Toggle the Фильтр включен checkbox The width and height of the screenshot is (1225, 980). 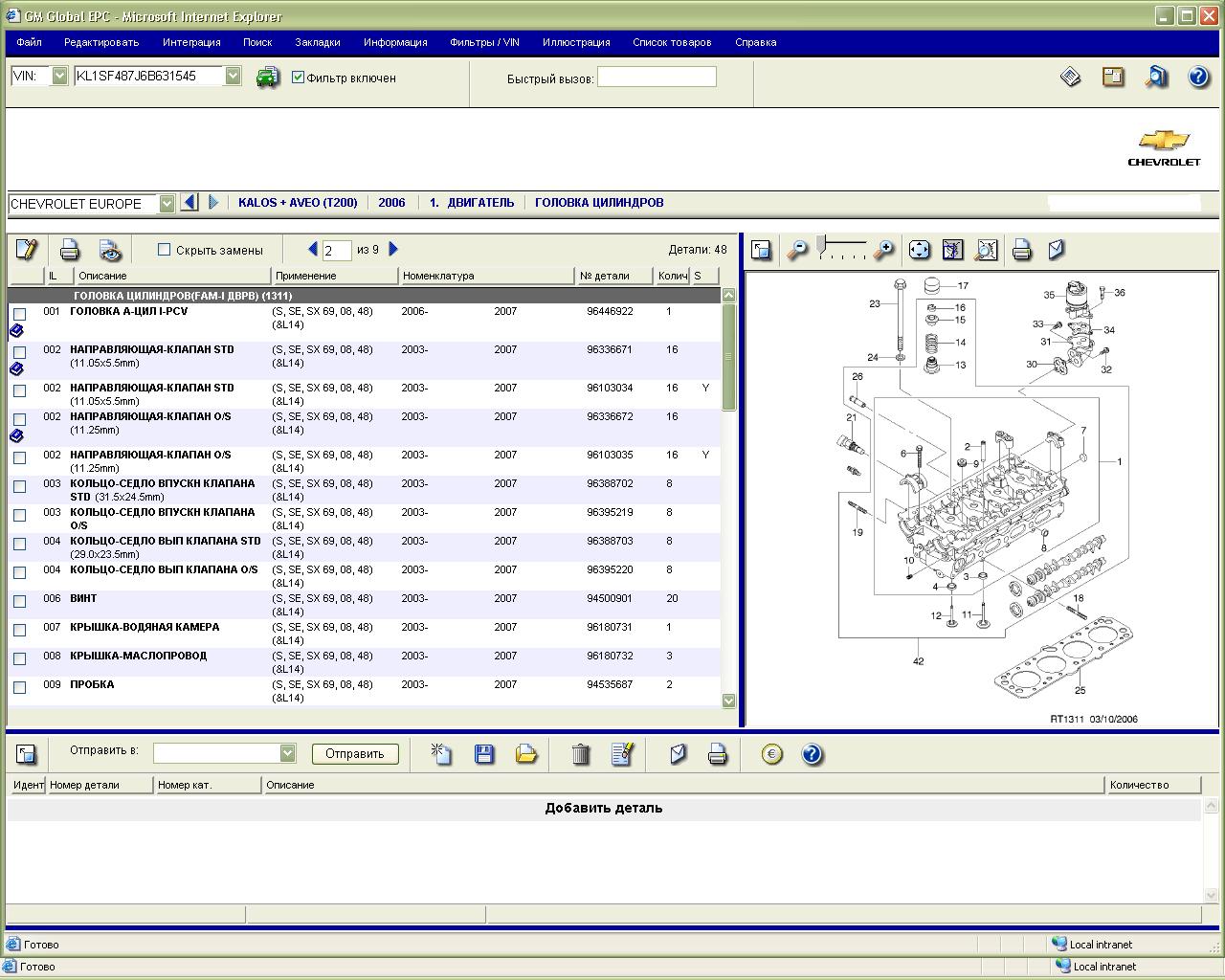(298, 78)
